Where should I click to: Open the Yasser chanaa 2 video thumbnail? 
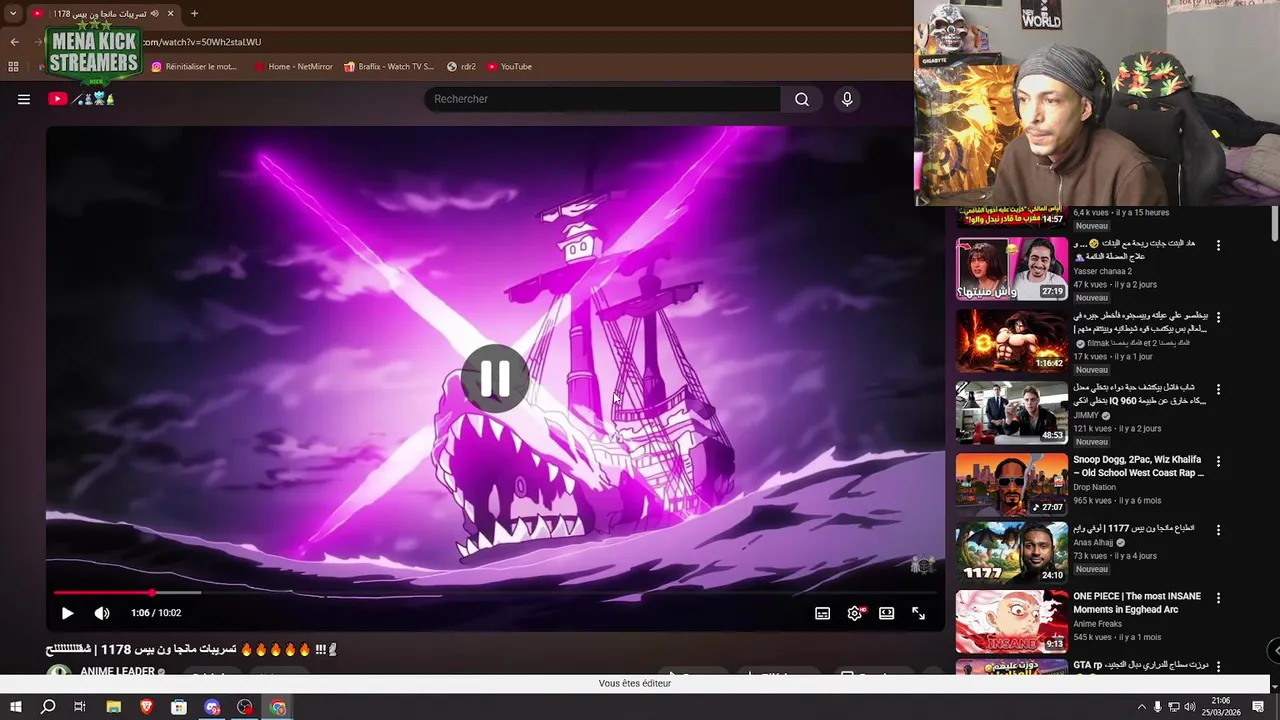[1011, 269]
